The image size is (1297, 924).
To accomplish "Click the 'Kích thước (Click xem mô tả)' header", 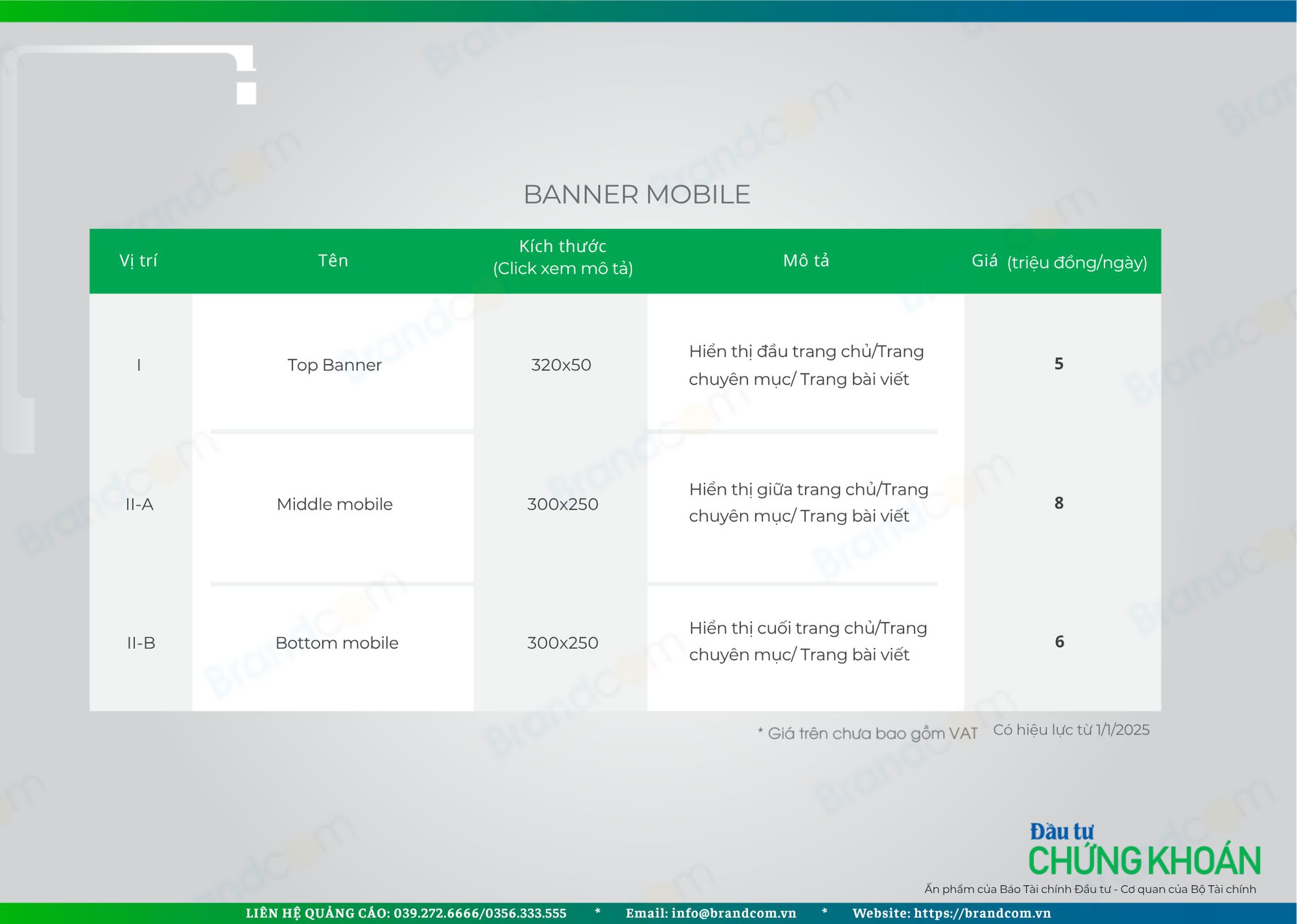I will [x=563, y=257].
